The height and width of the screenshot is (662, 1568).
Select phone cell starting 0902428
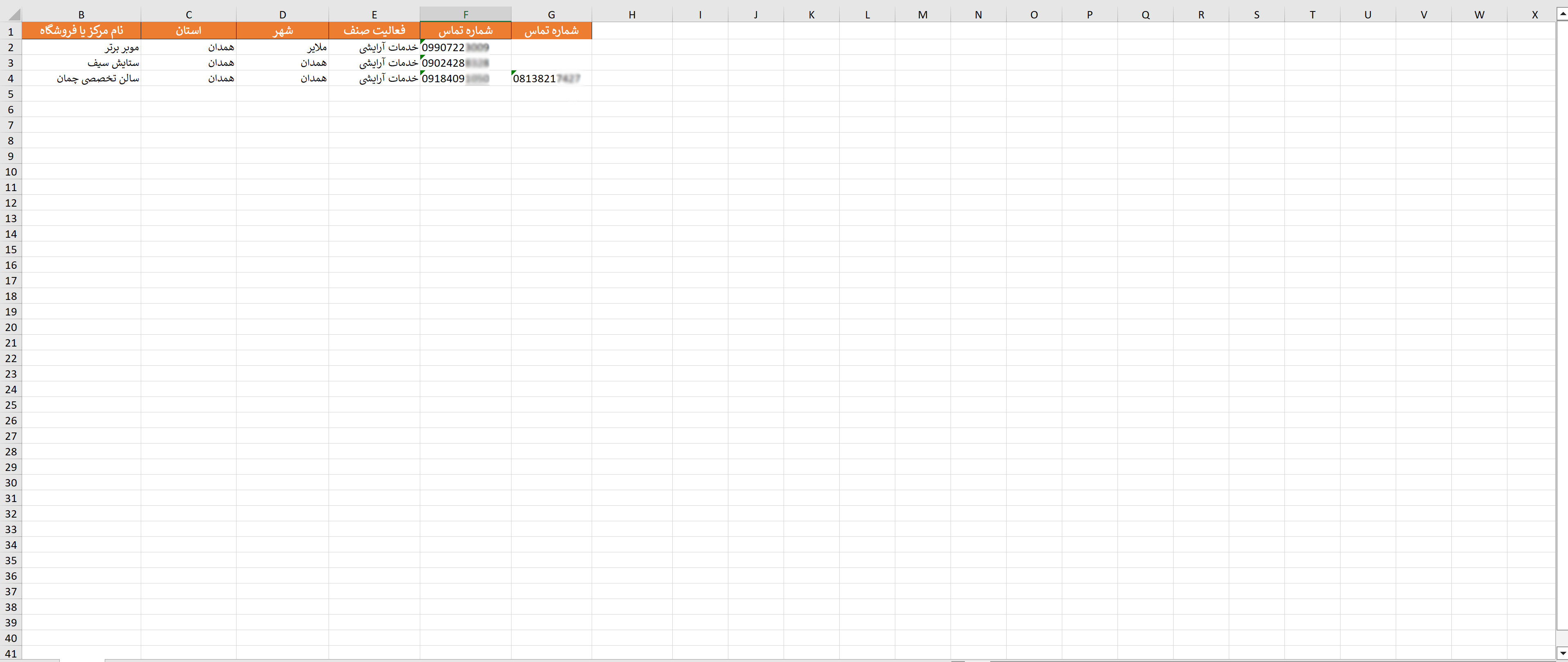coord(466,63)
